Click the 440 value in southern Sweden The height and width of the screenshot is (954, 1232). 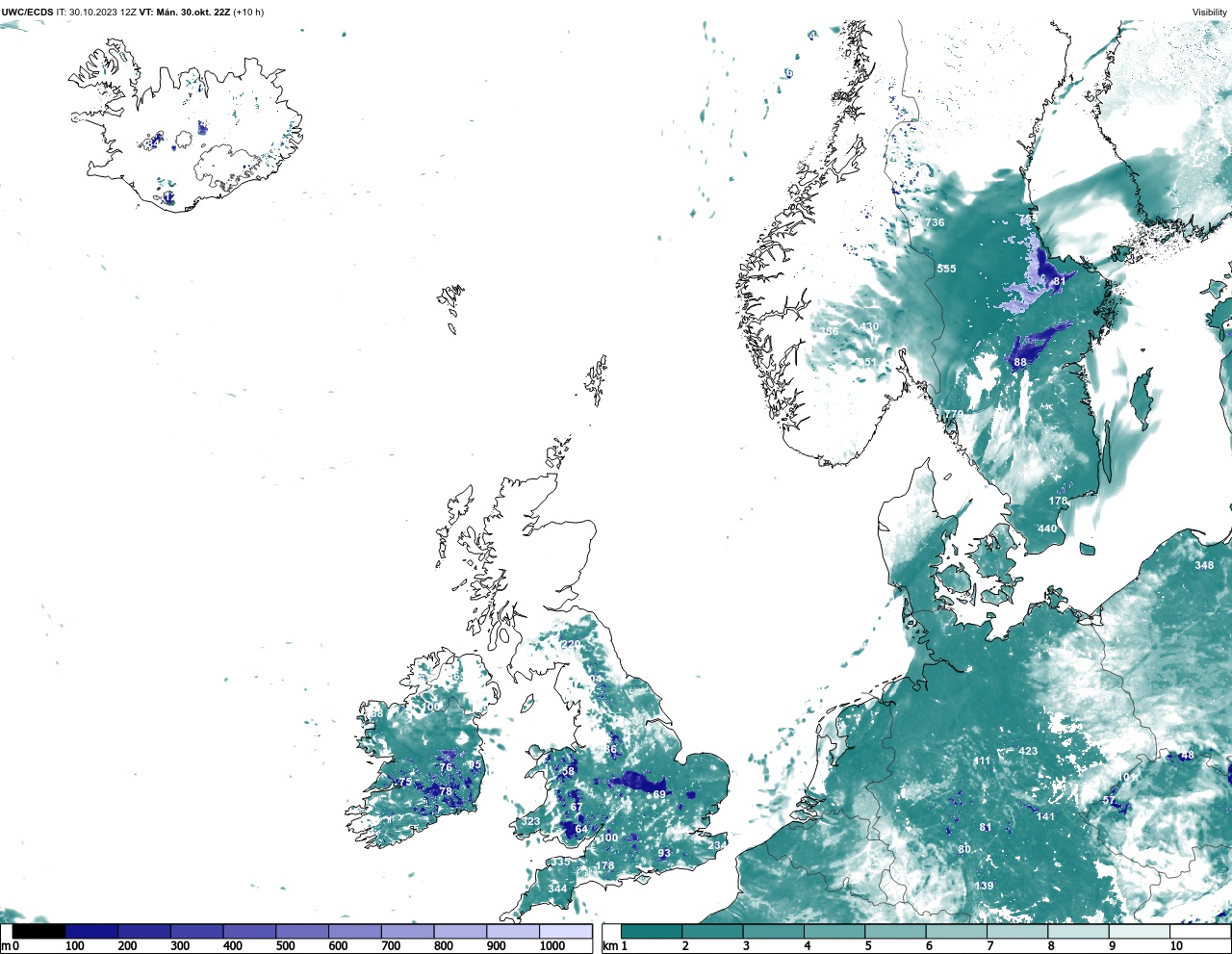pyautogui.click(x=1047, y=529)
